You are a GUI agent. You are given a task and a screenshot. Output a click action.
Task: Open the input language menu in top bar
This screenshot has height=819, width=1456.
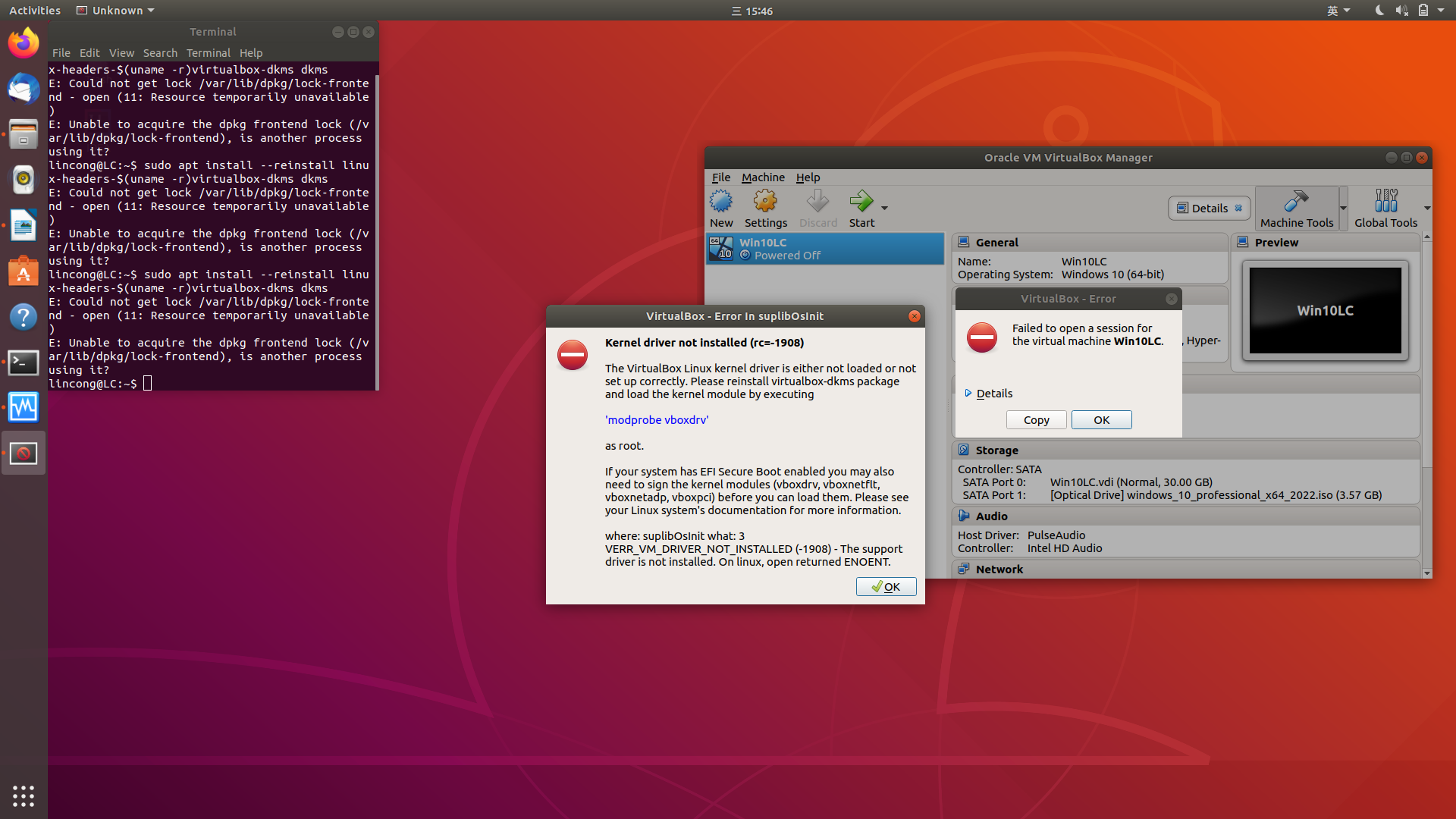[1338, 11]
